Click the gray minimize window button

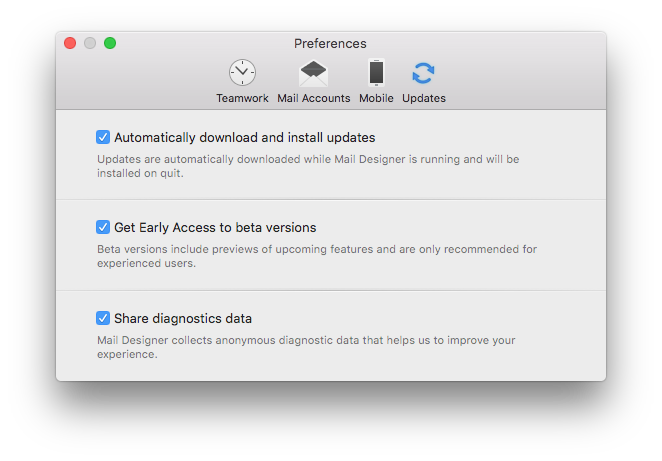90,43
